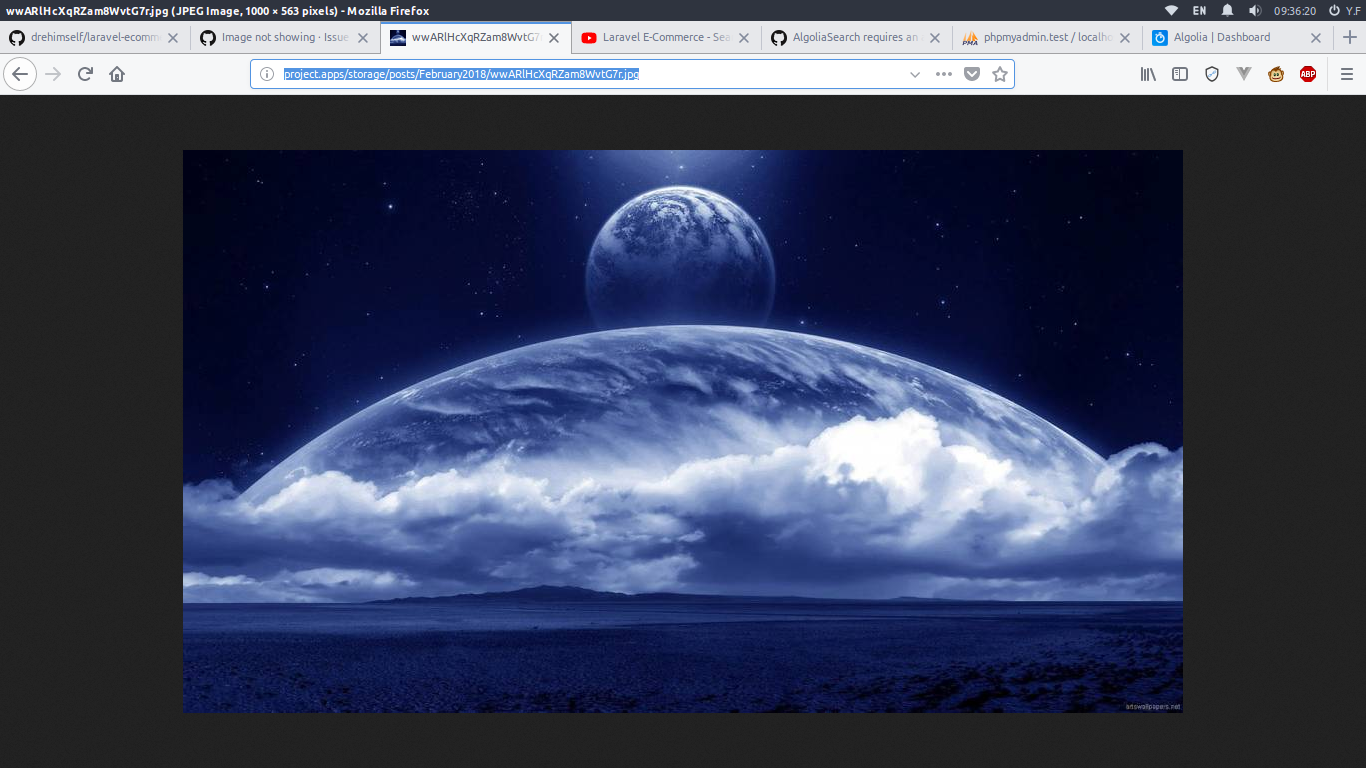Save page to Pocket
This screenshot has height=768, width=1366.
971,73
